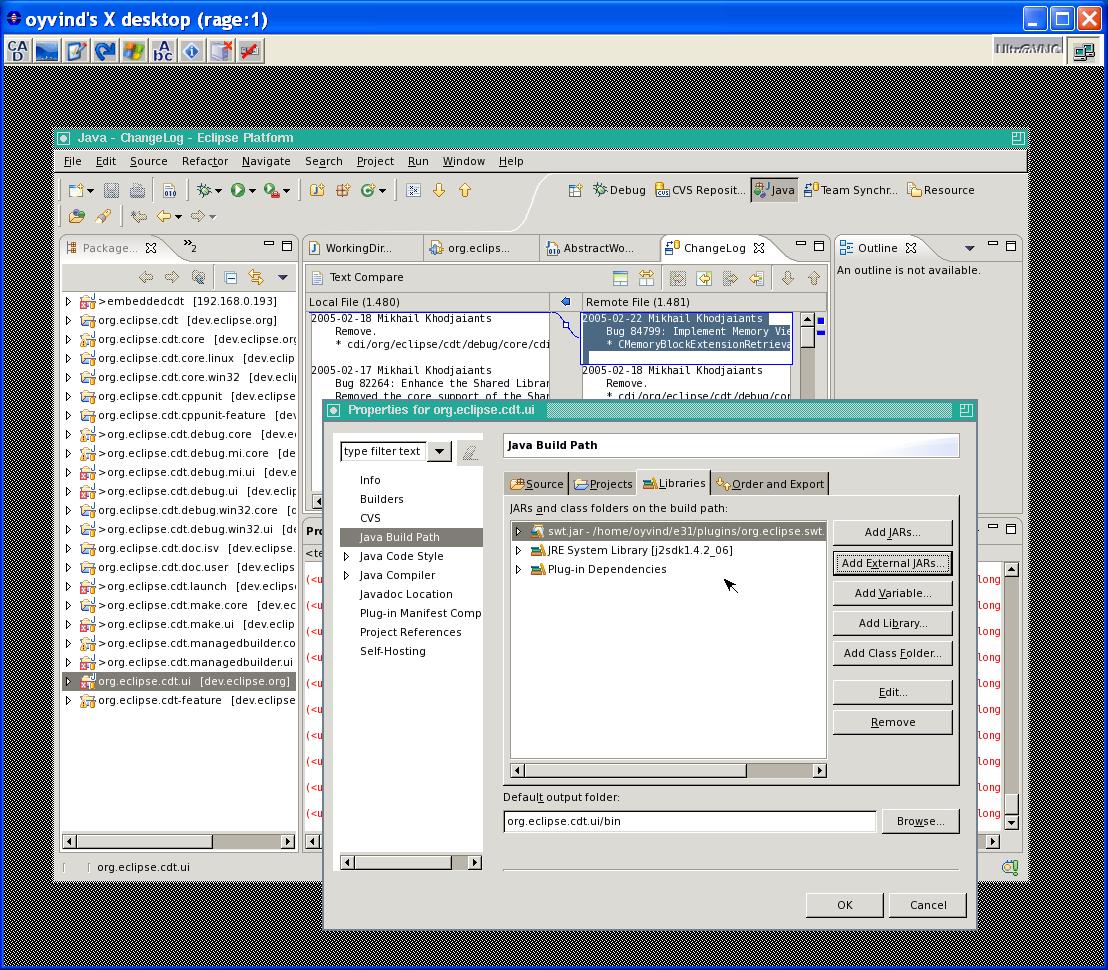This screenshot has width=1108, height=970.
Task: Expand the embeddedcdt project in Package Explorer
Action: pos(68,302)
